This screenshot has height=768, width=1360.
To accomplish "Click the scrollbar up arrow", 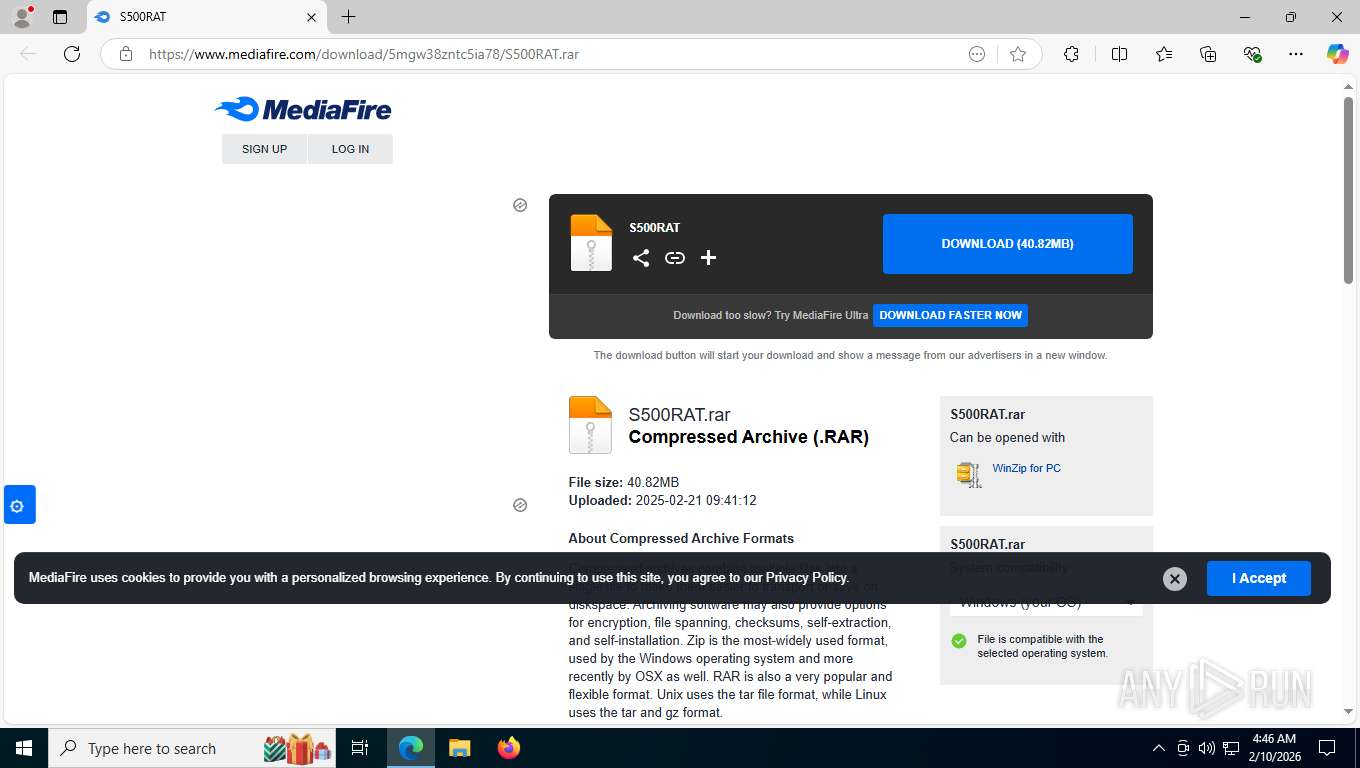I will [1348, 86].
